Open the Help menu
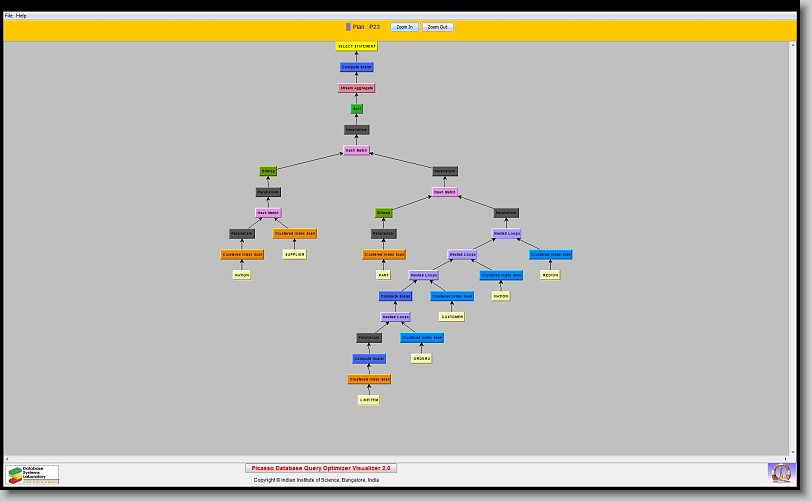This screenshot has width=812, height=502. (x=21, y=16)
